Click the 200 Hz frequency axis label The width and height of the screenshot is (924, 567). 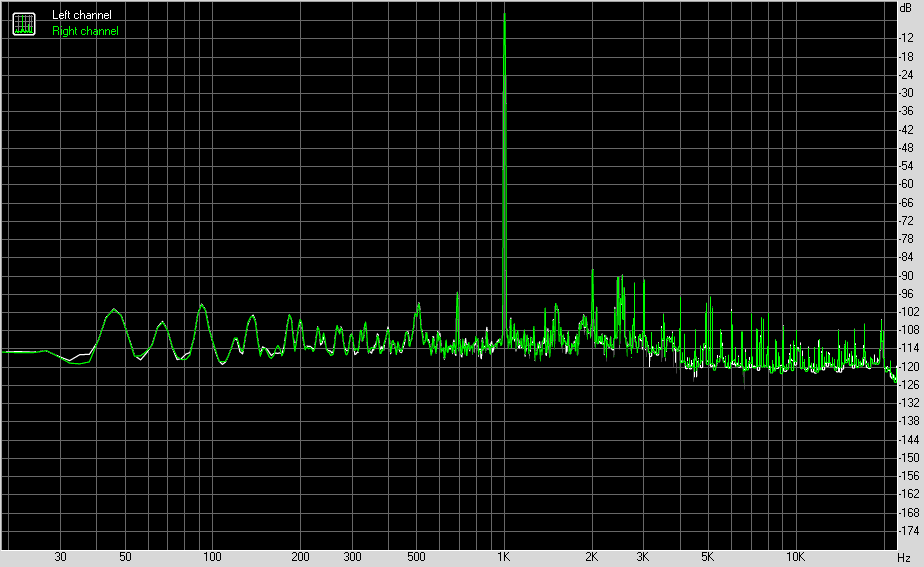click(x=300, y=557)
